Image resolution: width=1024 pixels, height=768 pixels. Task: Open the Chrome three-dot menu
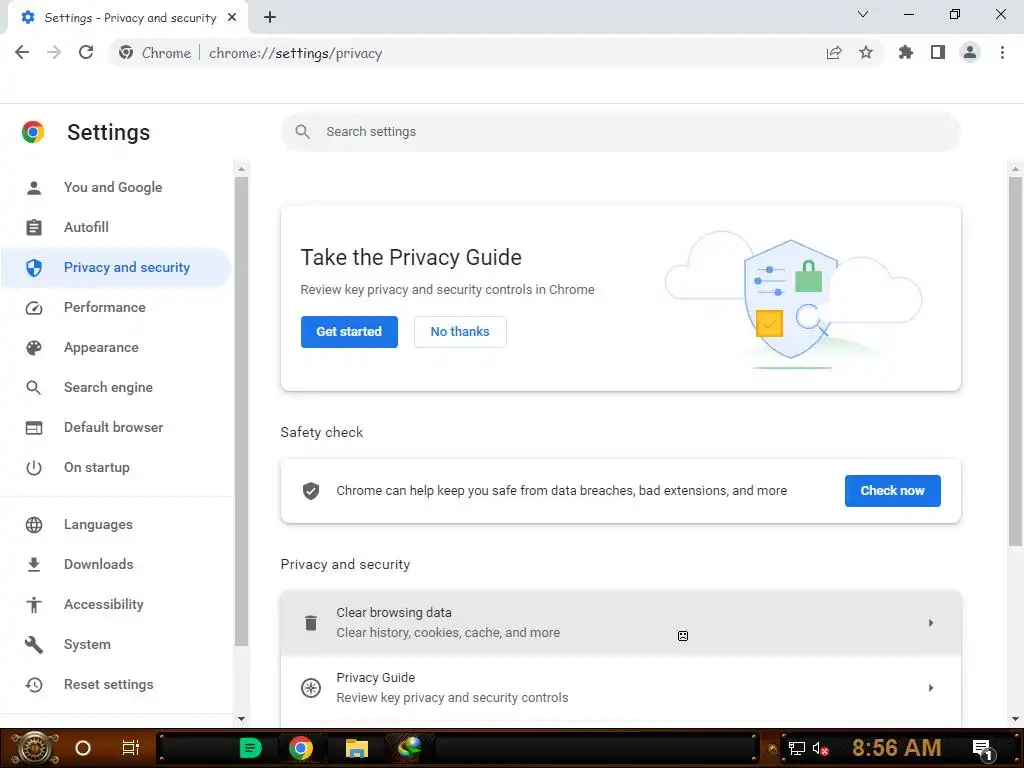pos(1002,53)
